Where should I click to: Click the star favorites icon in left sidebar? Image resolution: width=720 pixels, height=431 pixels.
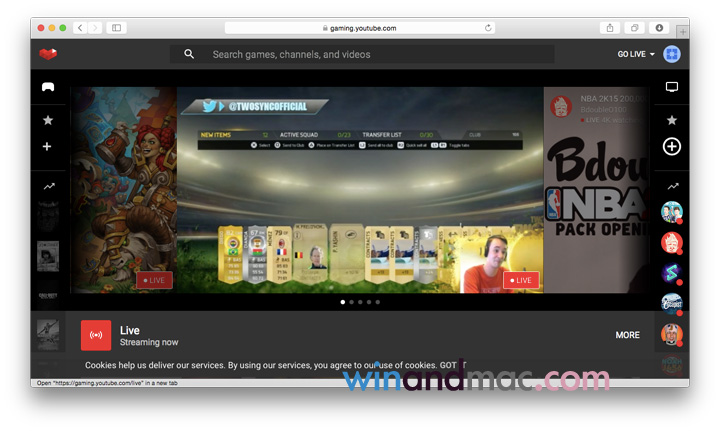pyautogui.click(x=48, y=120)
